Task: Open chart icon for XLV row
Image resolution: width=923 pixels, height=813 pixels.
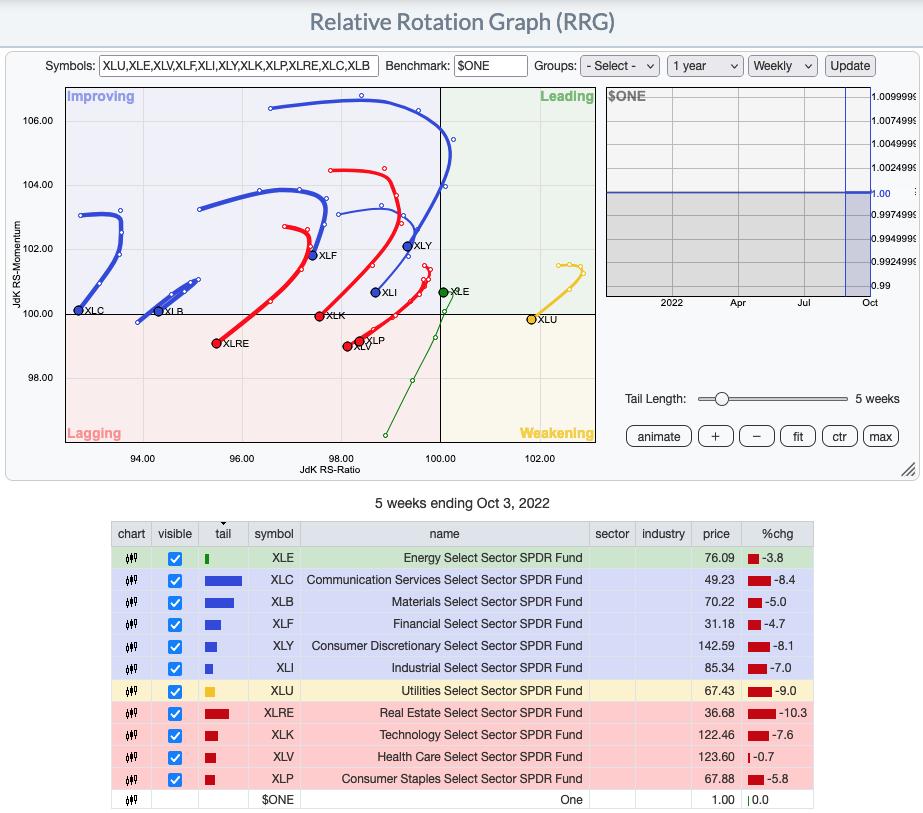Action: pyautogui.click(x=131, y=757)
